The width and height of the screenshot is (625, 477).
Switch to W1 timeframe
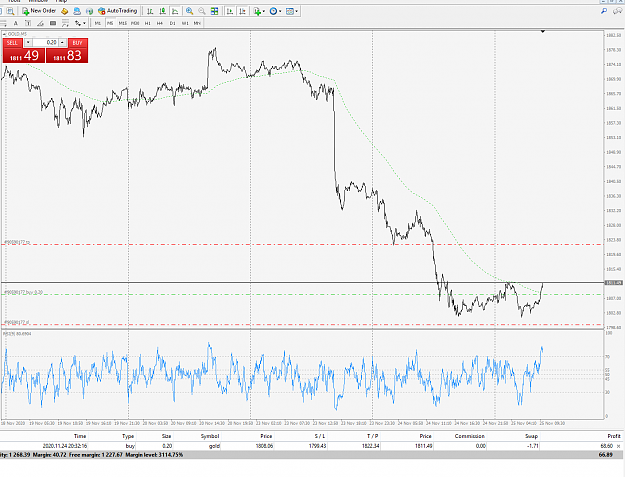pyautogui.click(x=185, y=23)
